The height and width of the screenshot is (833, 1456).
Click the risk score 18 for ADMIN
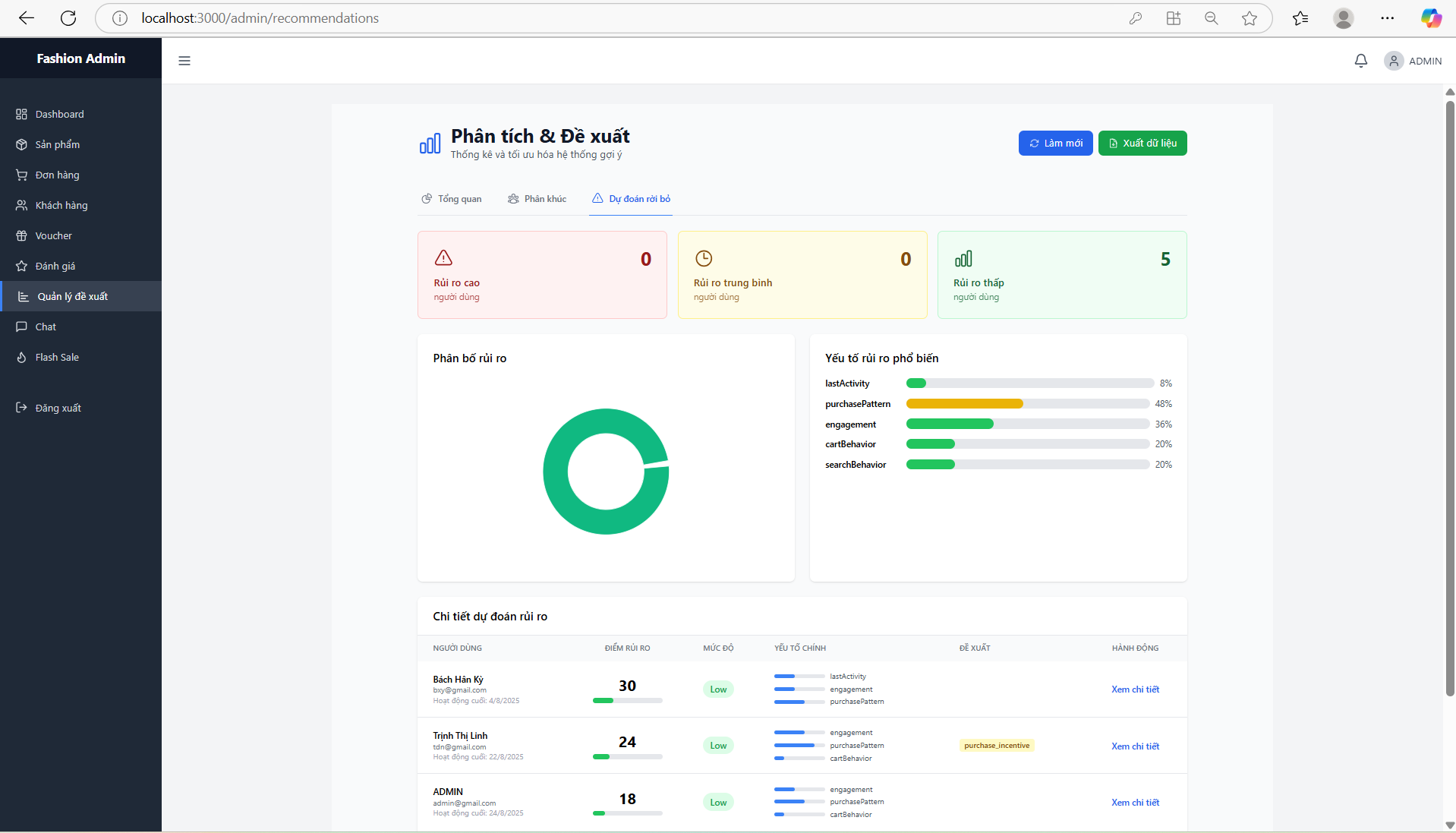click(x=627, y=799)
